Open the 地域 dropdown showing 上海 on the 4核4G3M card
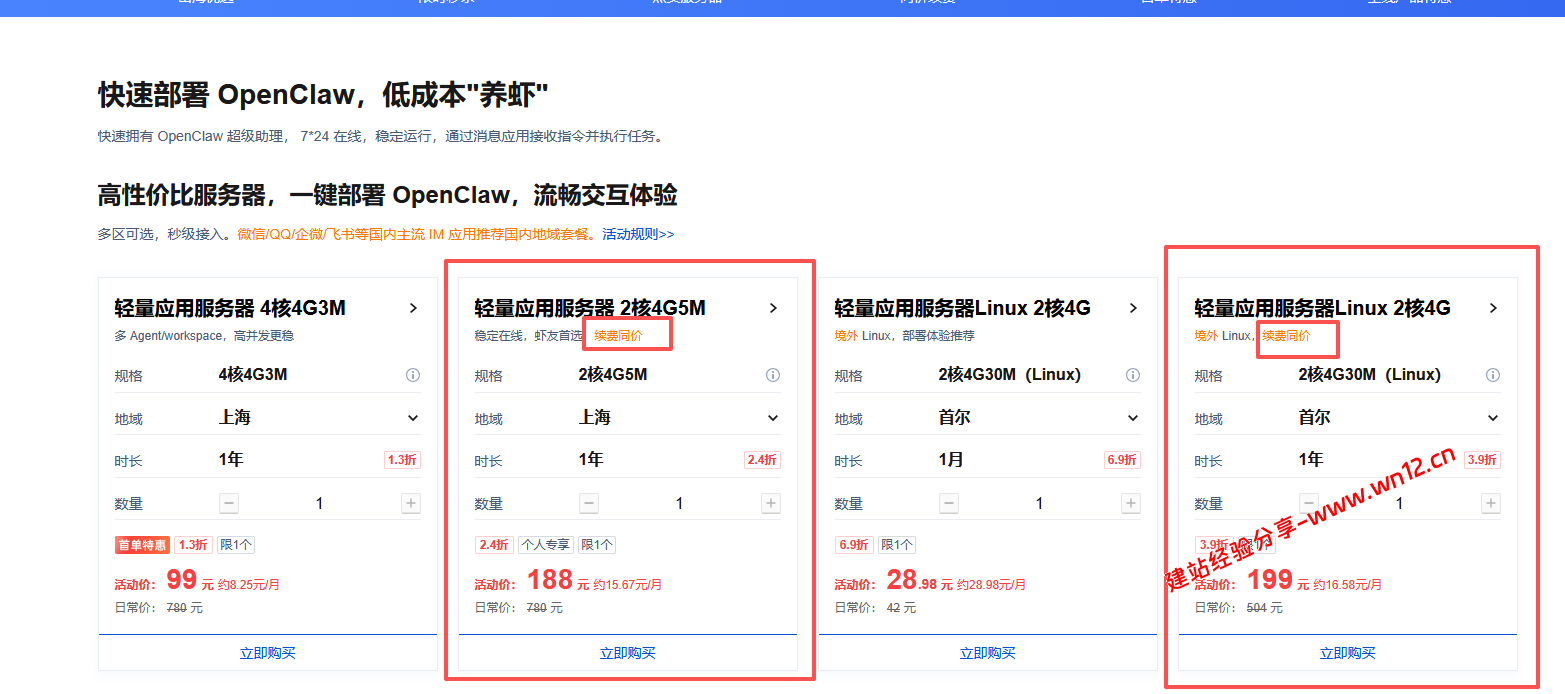 (412, 417)
